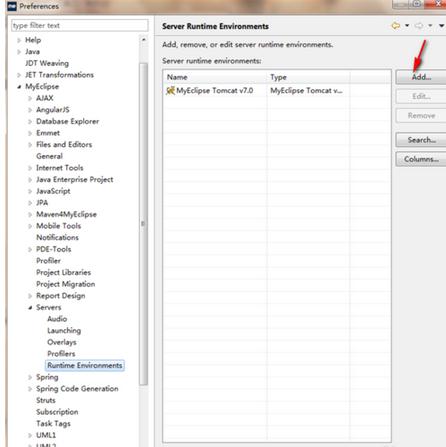
Task: Click the Search... button
Action: (x=421, y=140)
